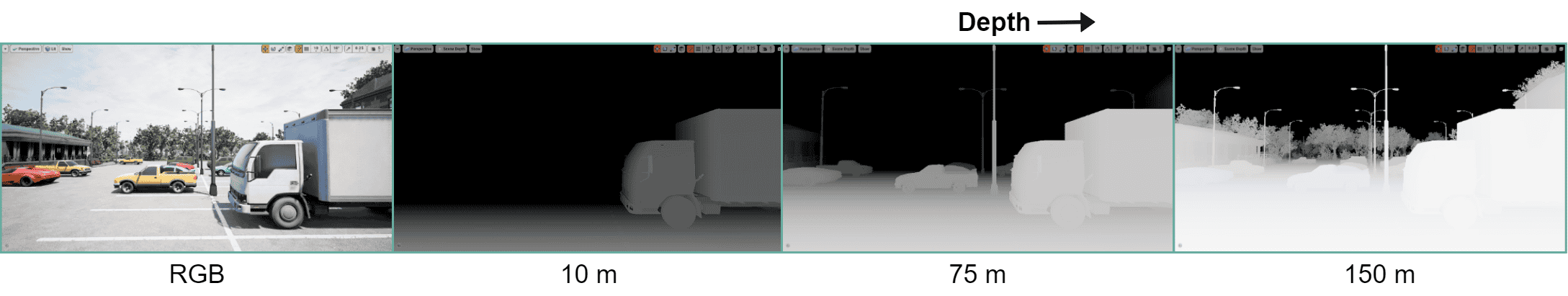The height and width of the screenshot is (296, 1568).
Task: Open the Show menu in the 10 m viewport
Action: pos(475,49)
